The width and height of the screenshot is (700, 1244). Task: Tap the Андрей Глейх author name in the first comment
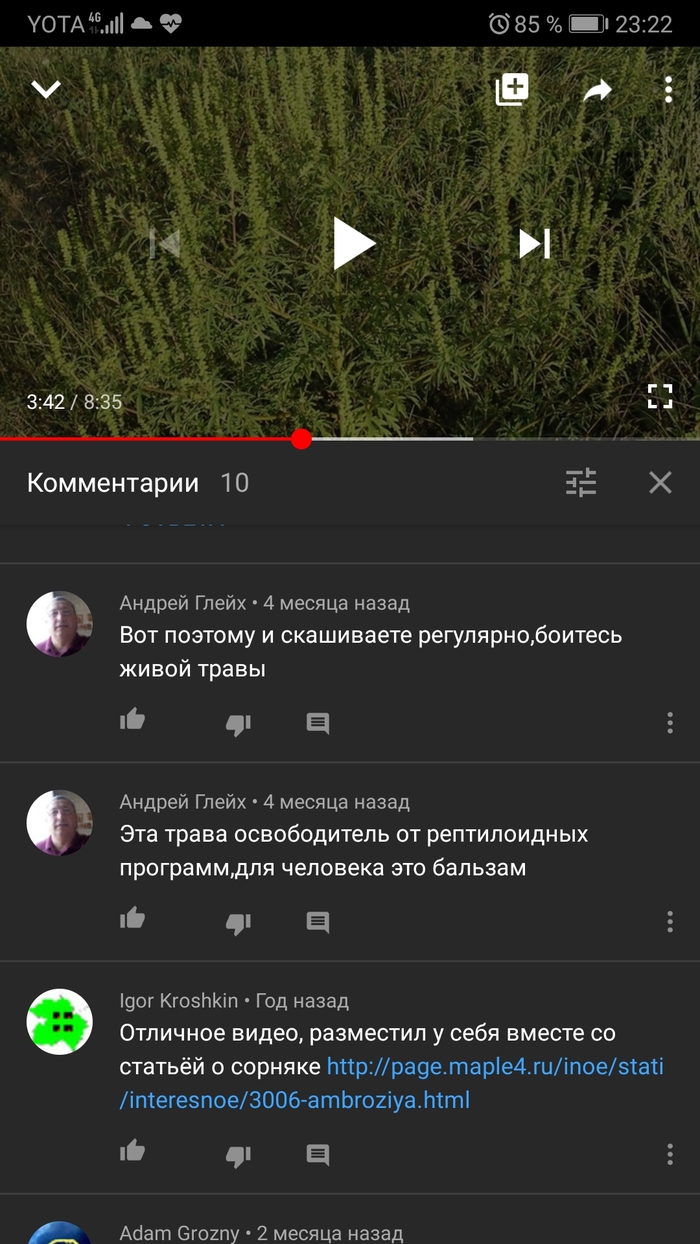[x=183, y=603]
